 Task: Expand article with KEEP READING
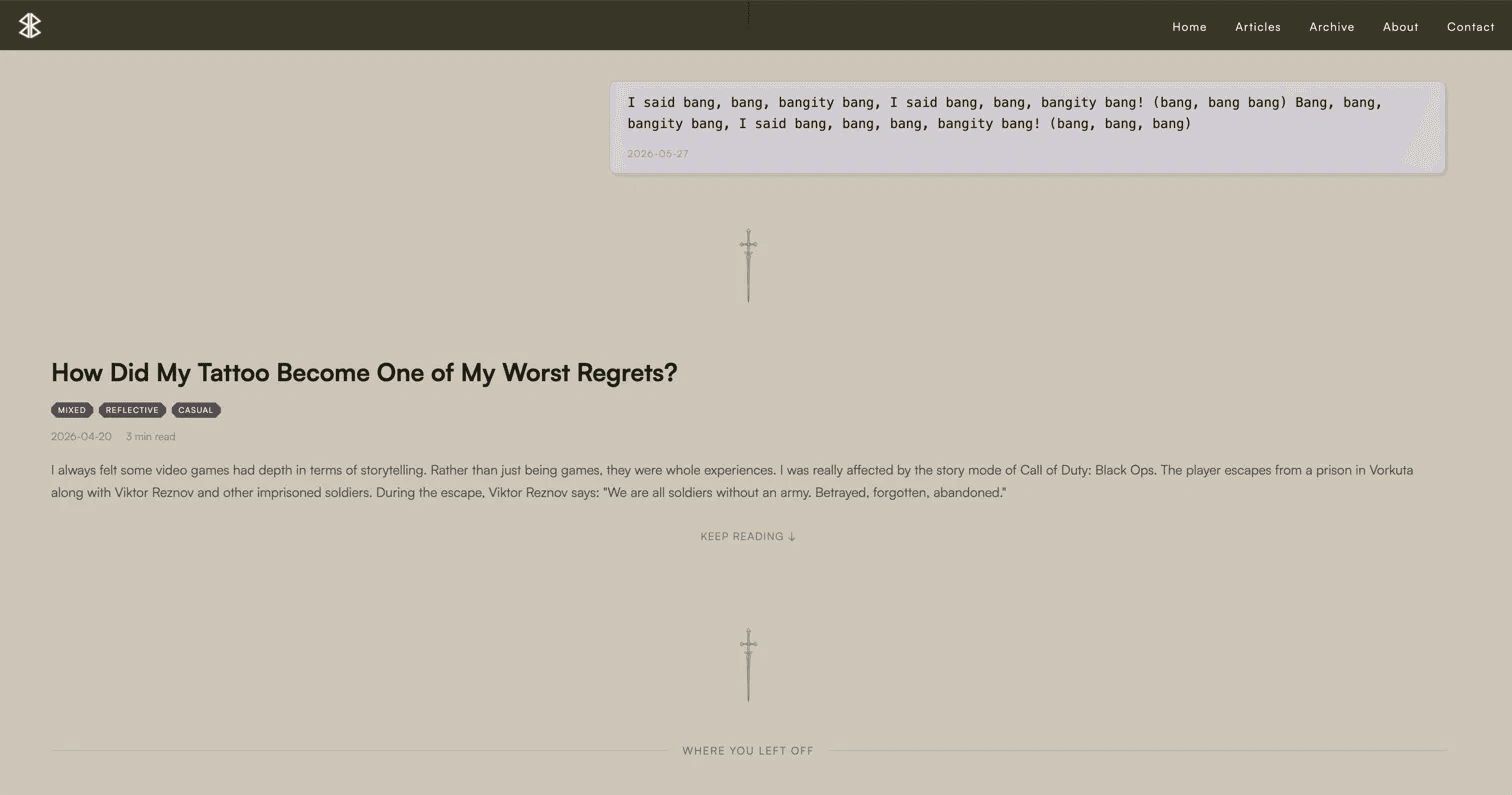click(x=748, y=537)
